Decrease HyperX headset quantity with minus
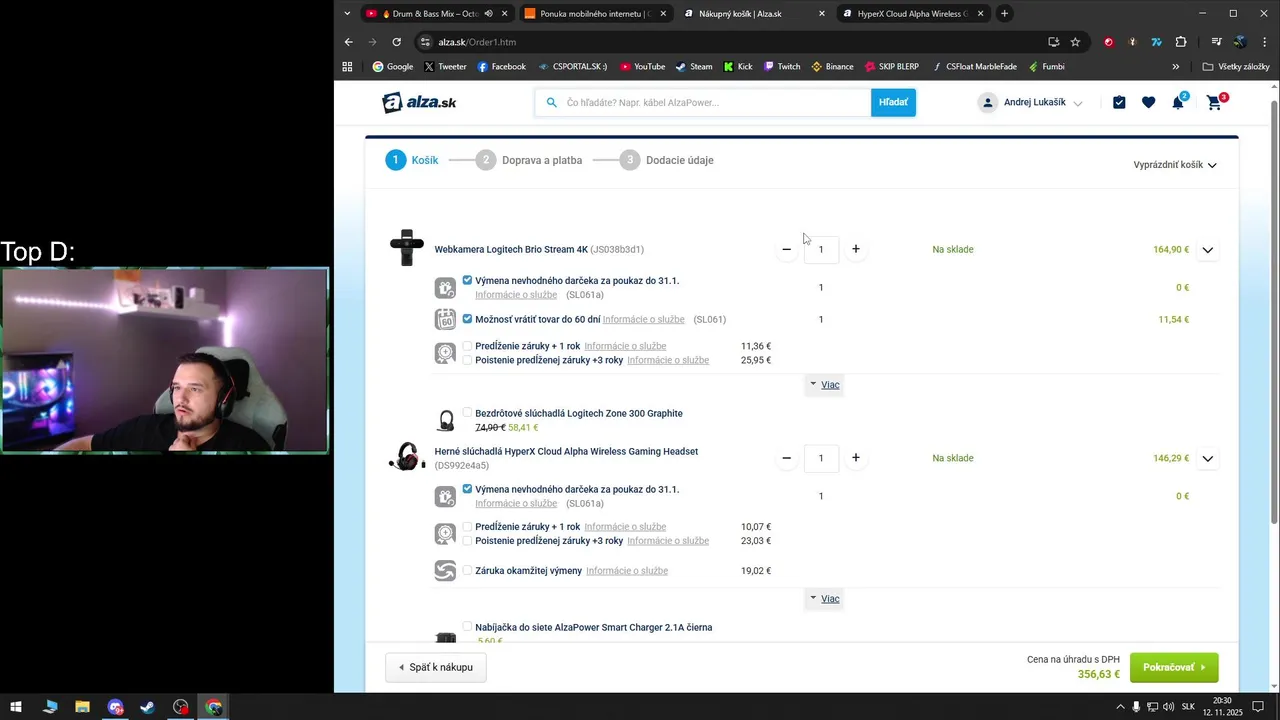The height and width of the screenshot is (720, 1280). 787,458
